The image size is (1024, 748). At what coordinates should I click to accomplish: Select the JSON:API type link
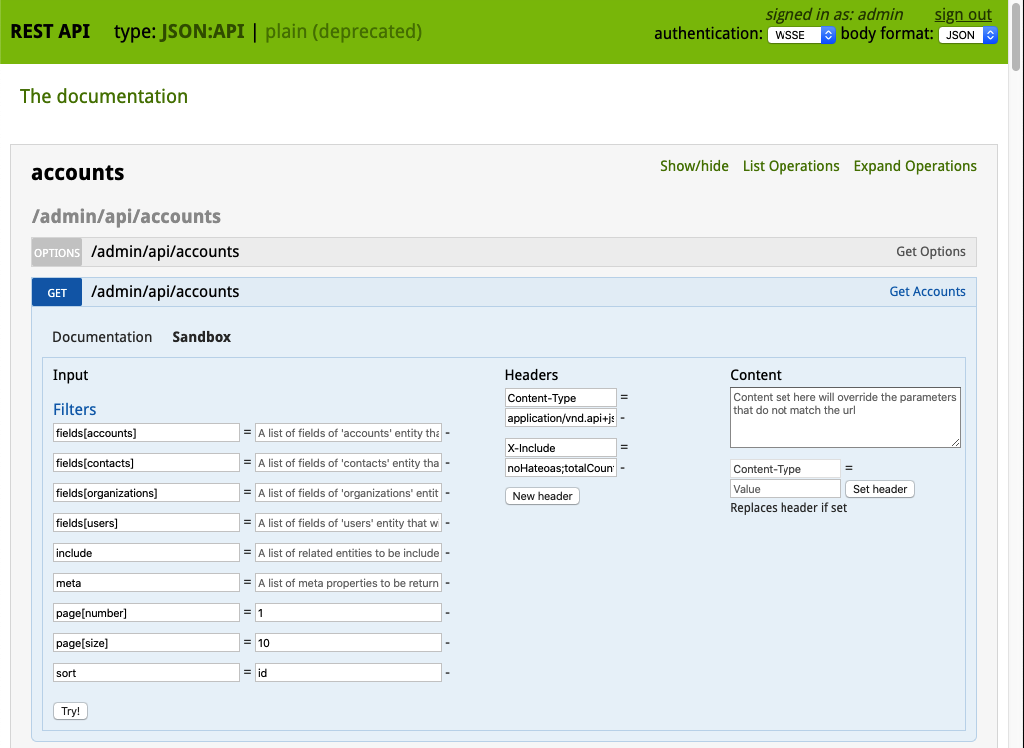(x=204, y=31)
